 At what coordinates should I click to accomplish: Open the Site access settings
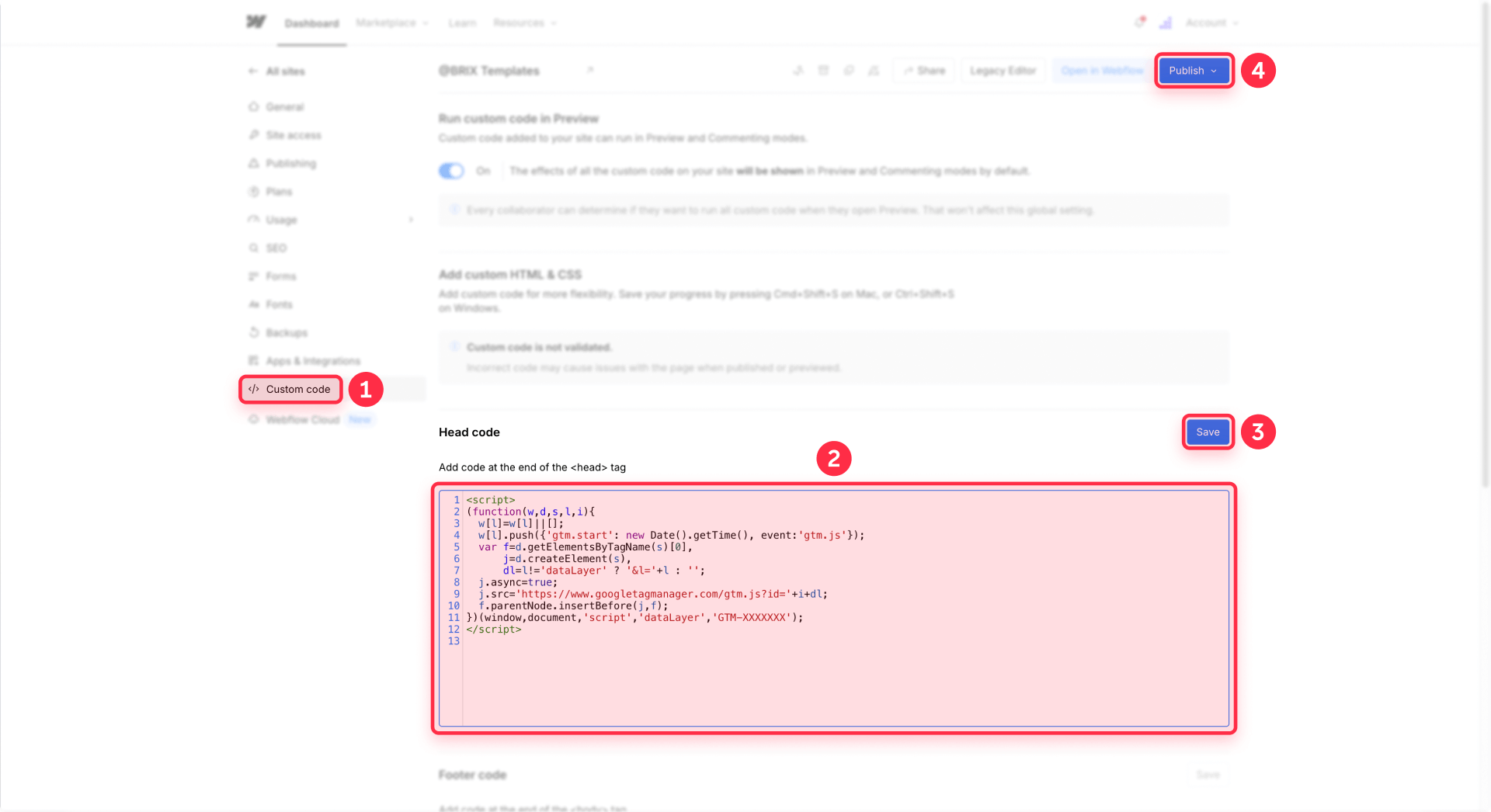294,134
